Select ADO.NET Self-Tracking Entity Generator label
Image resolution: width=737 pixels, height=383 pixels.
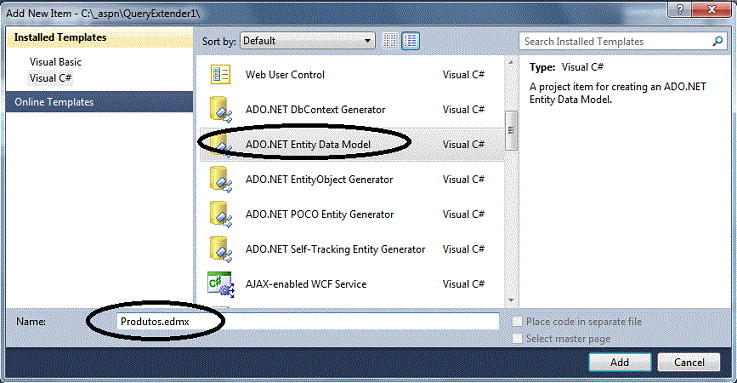[335, 249]
